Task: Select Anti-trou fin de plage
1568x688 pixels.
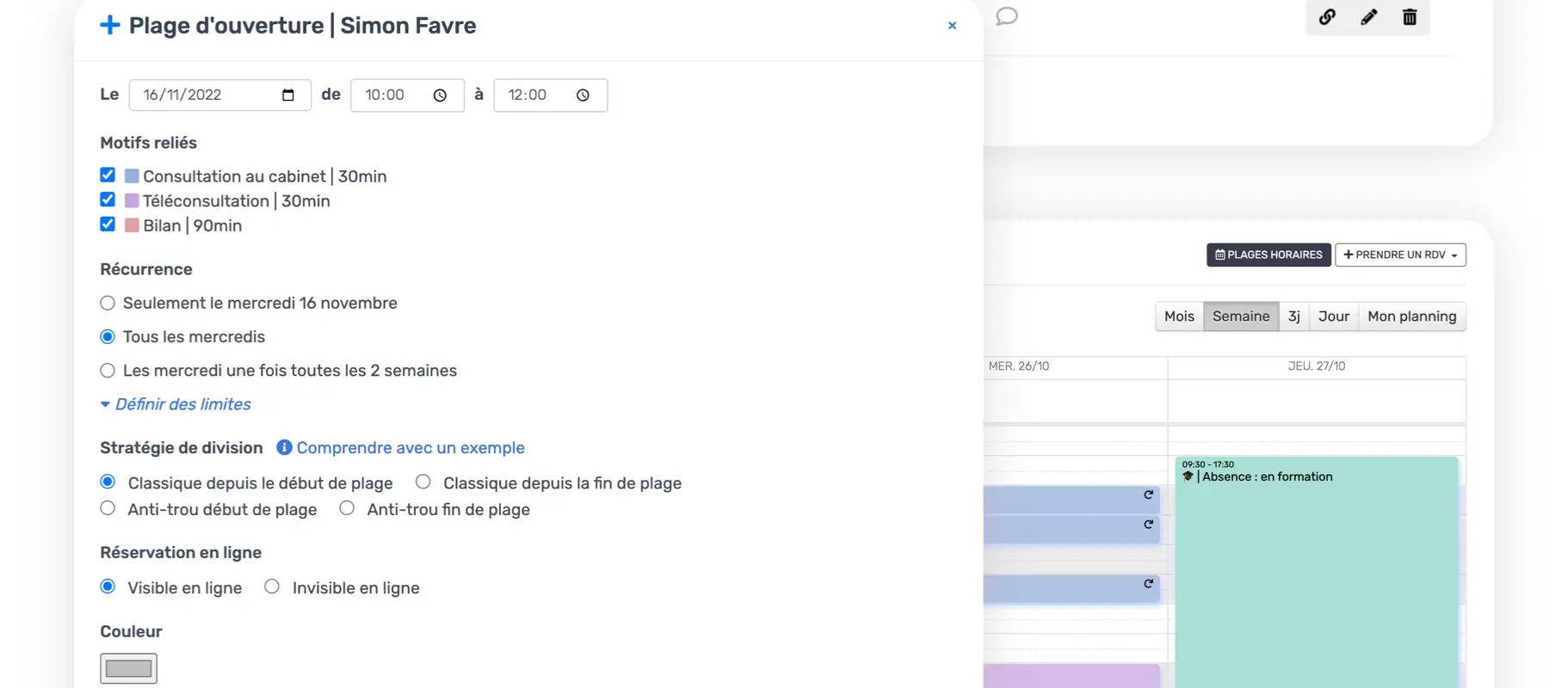Action: click(x=347, y=508)
